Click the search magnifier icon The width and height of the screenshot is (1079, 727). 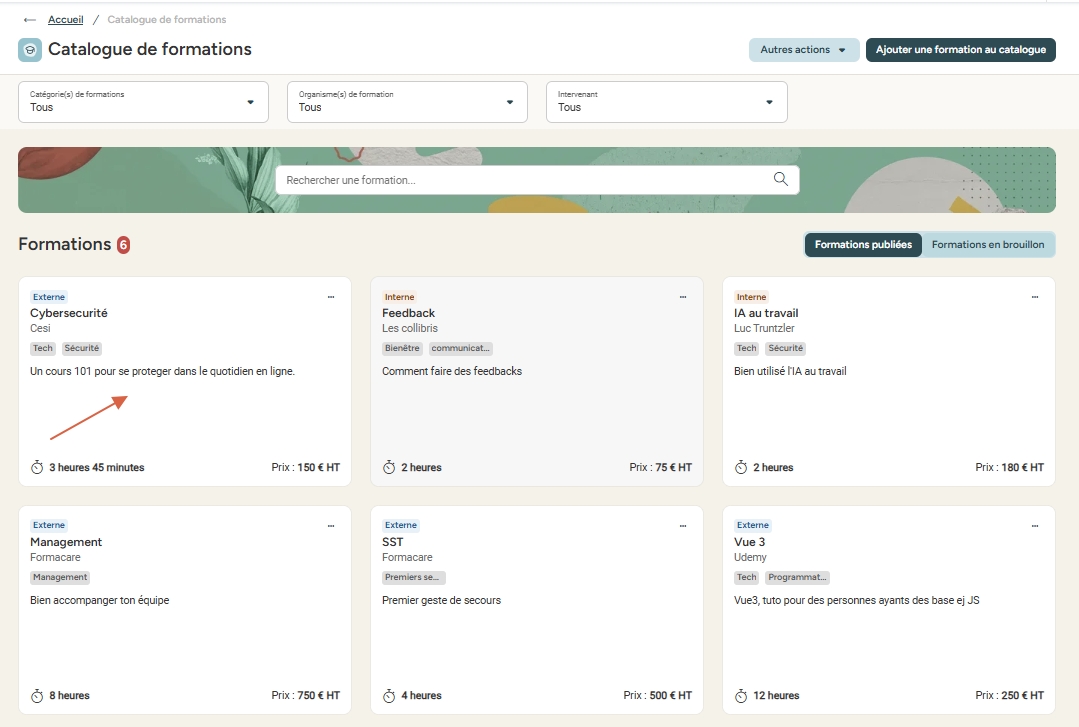781,179
